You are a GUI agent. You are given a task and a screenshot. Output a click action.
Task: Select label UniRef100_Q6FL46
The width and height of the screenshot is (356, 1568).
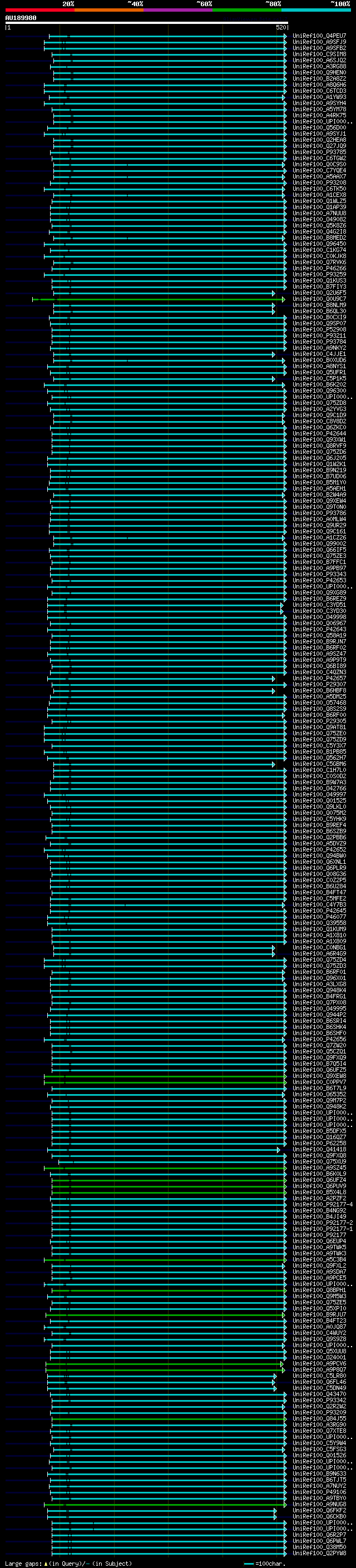point(319,1382)
